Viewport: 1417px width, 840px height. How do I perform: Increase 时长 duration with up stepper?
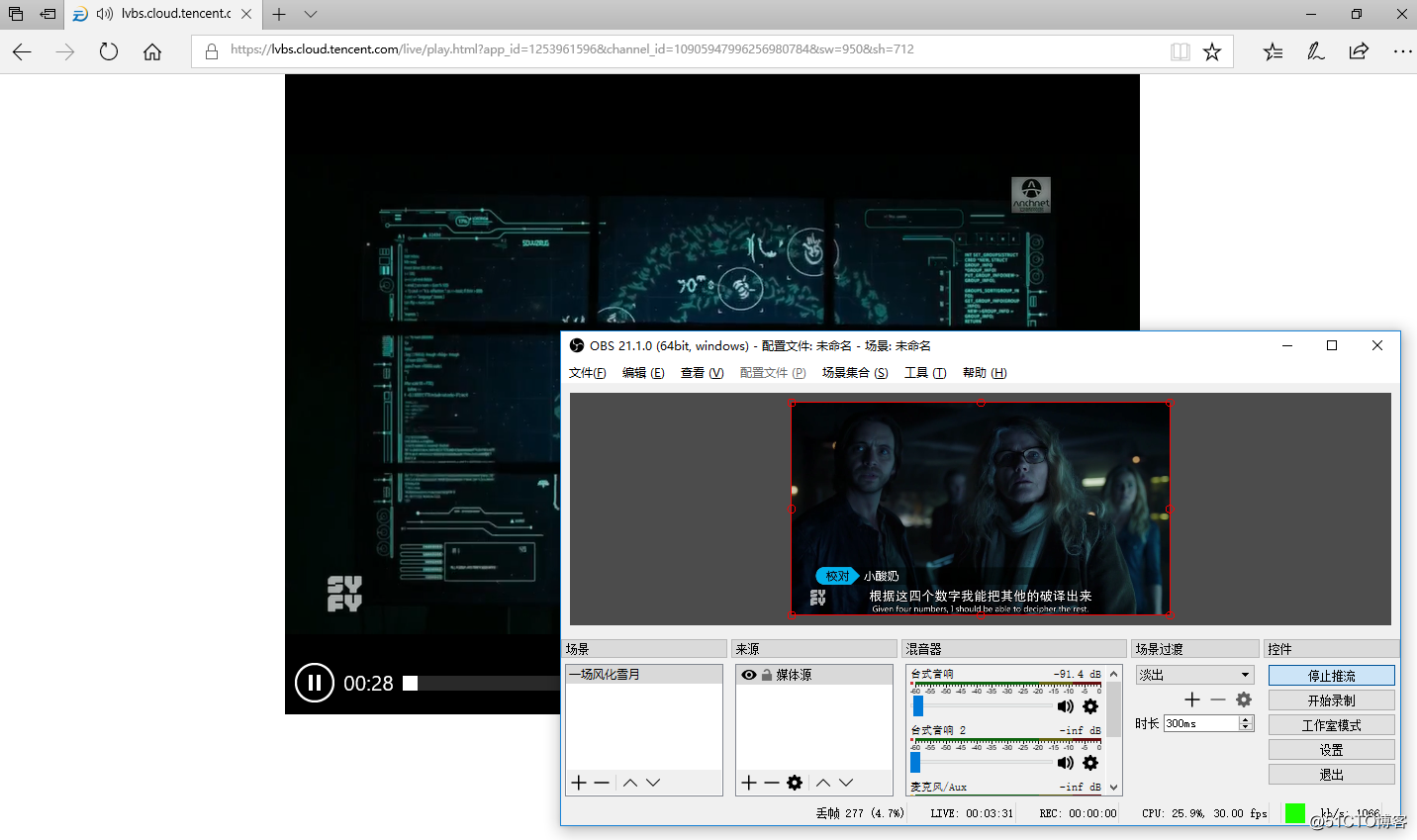coord(1247,719)
